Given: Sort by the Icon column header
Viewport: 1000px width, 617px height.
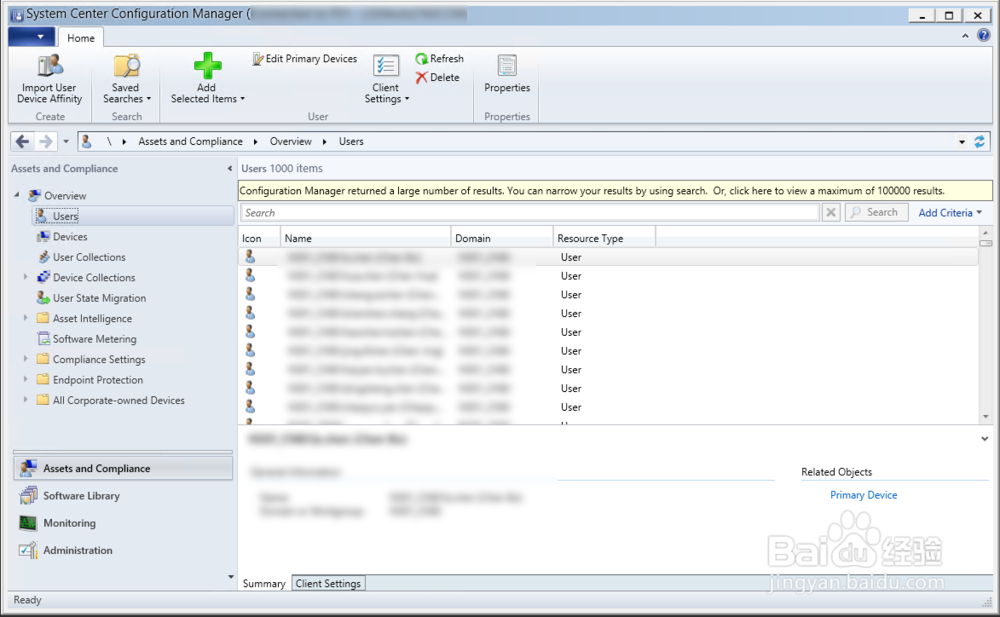Looking at the screenshot, I should [x=260, y=238].
